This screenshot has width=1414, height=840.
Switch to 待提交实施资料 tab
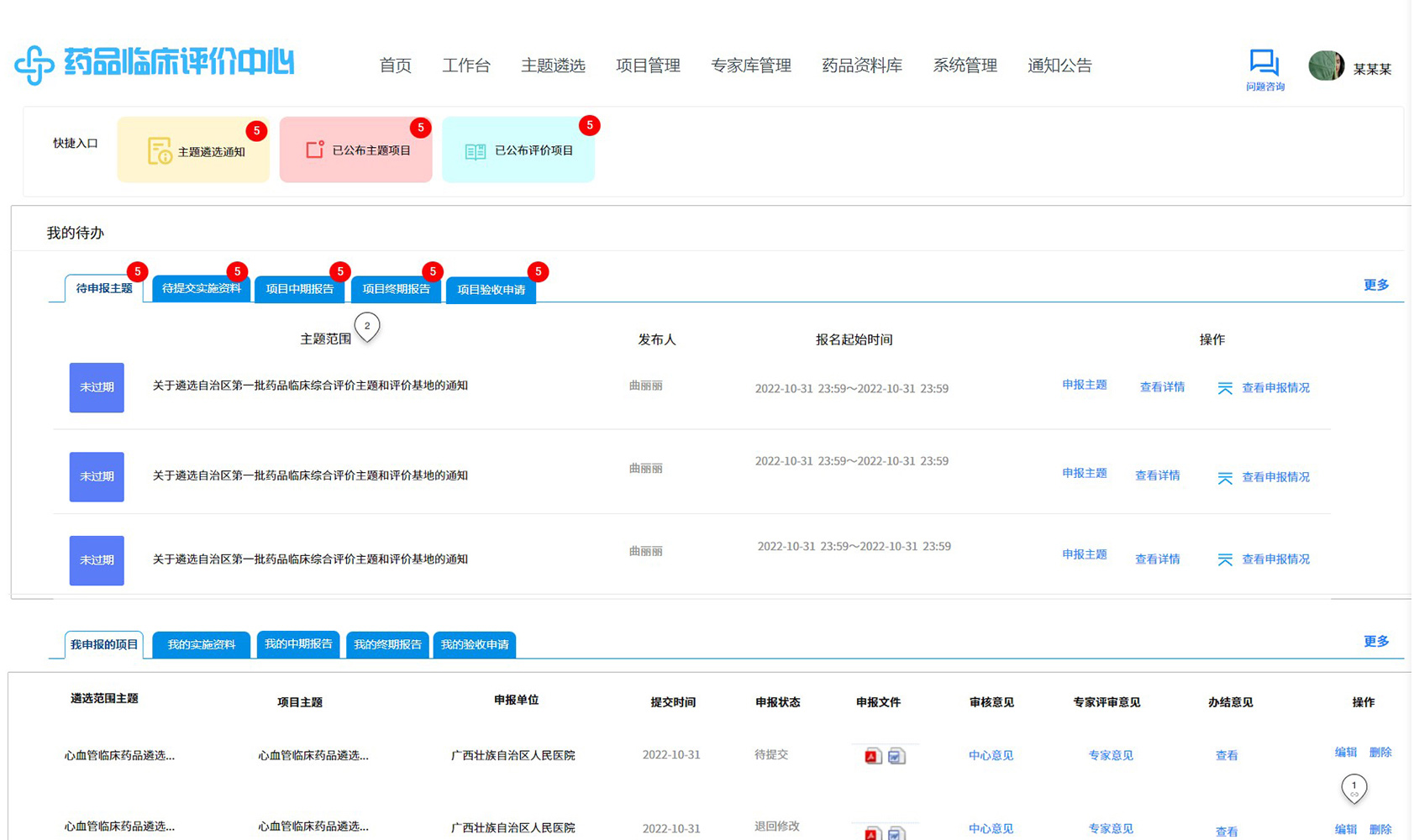point(201,289)
